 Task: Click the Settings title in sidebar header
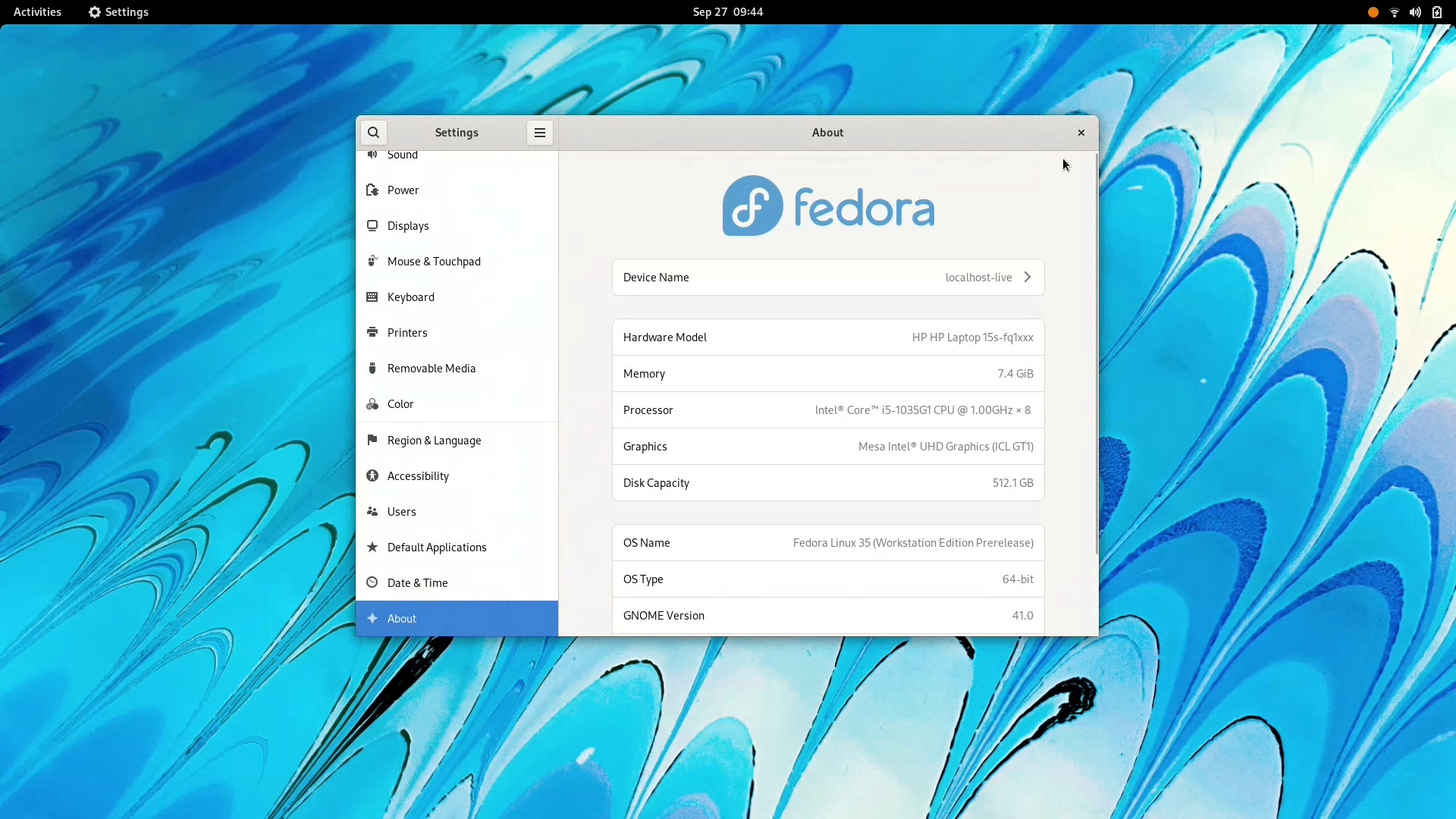457,133
